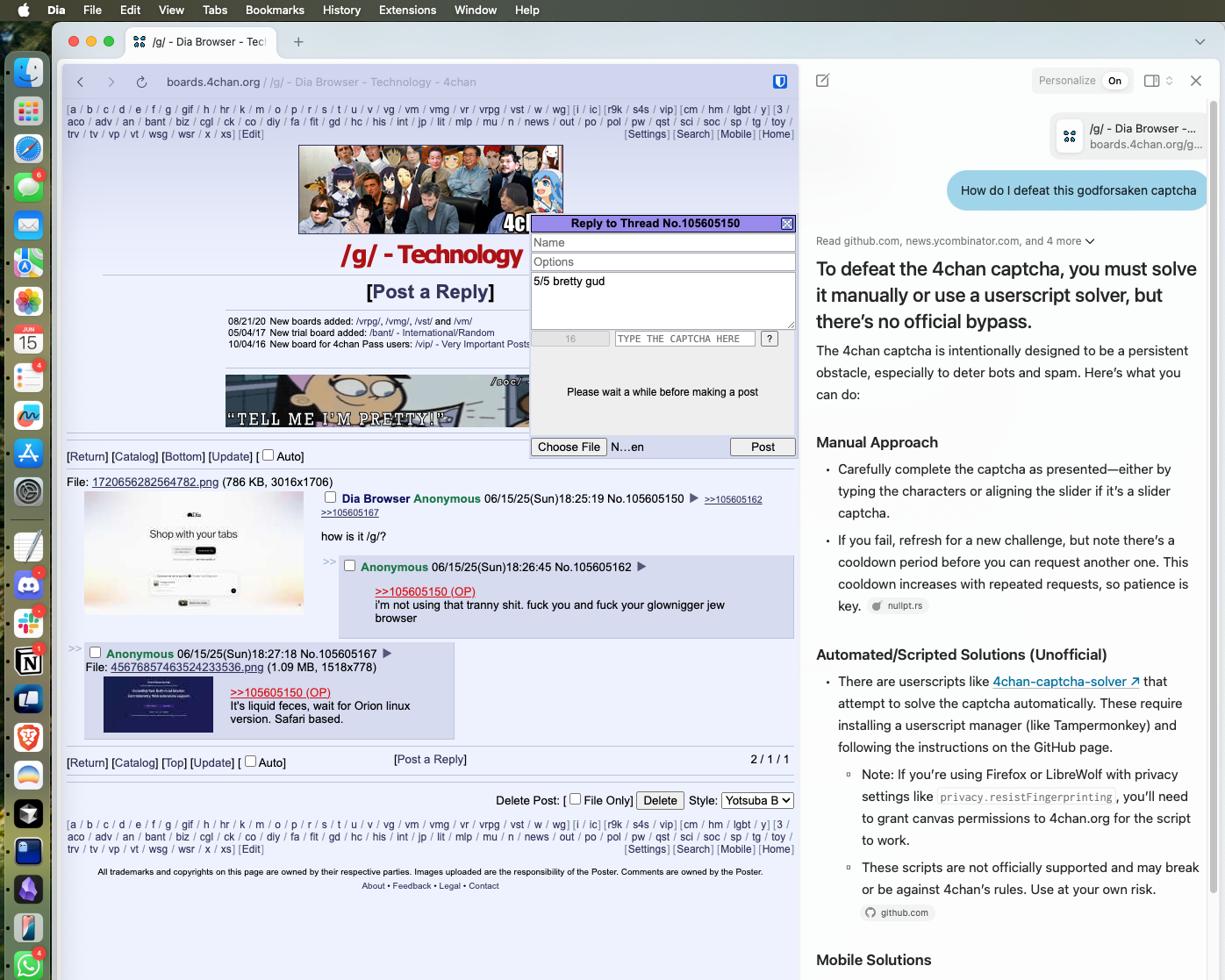Viewport: 1225px width, 980px height.
Task: Open Mail from the dock
Action: pos(28,225)
